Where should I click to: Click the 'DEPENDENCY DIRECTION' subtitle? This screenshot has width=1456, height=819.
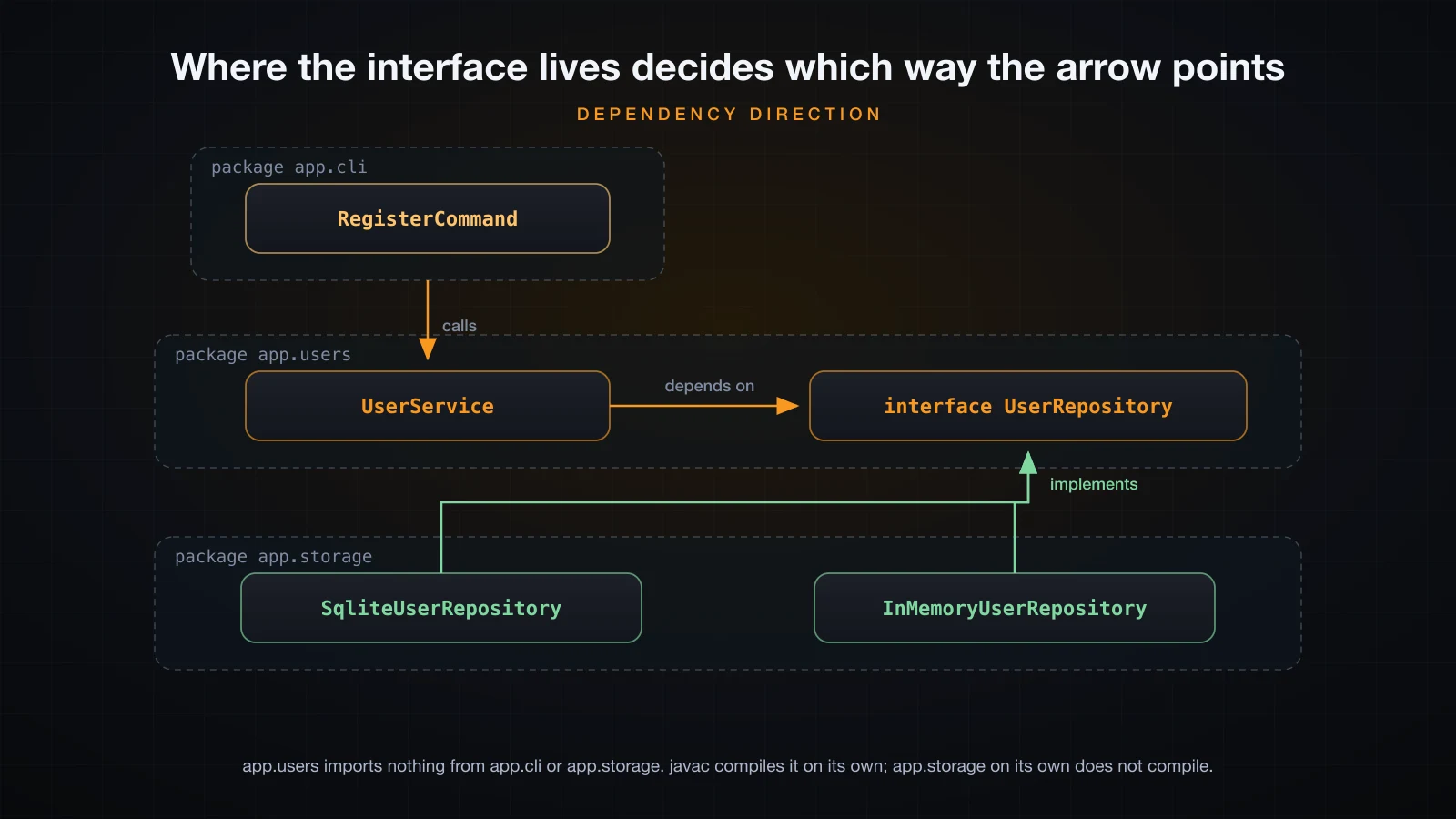[729, 115]
